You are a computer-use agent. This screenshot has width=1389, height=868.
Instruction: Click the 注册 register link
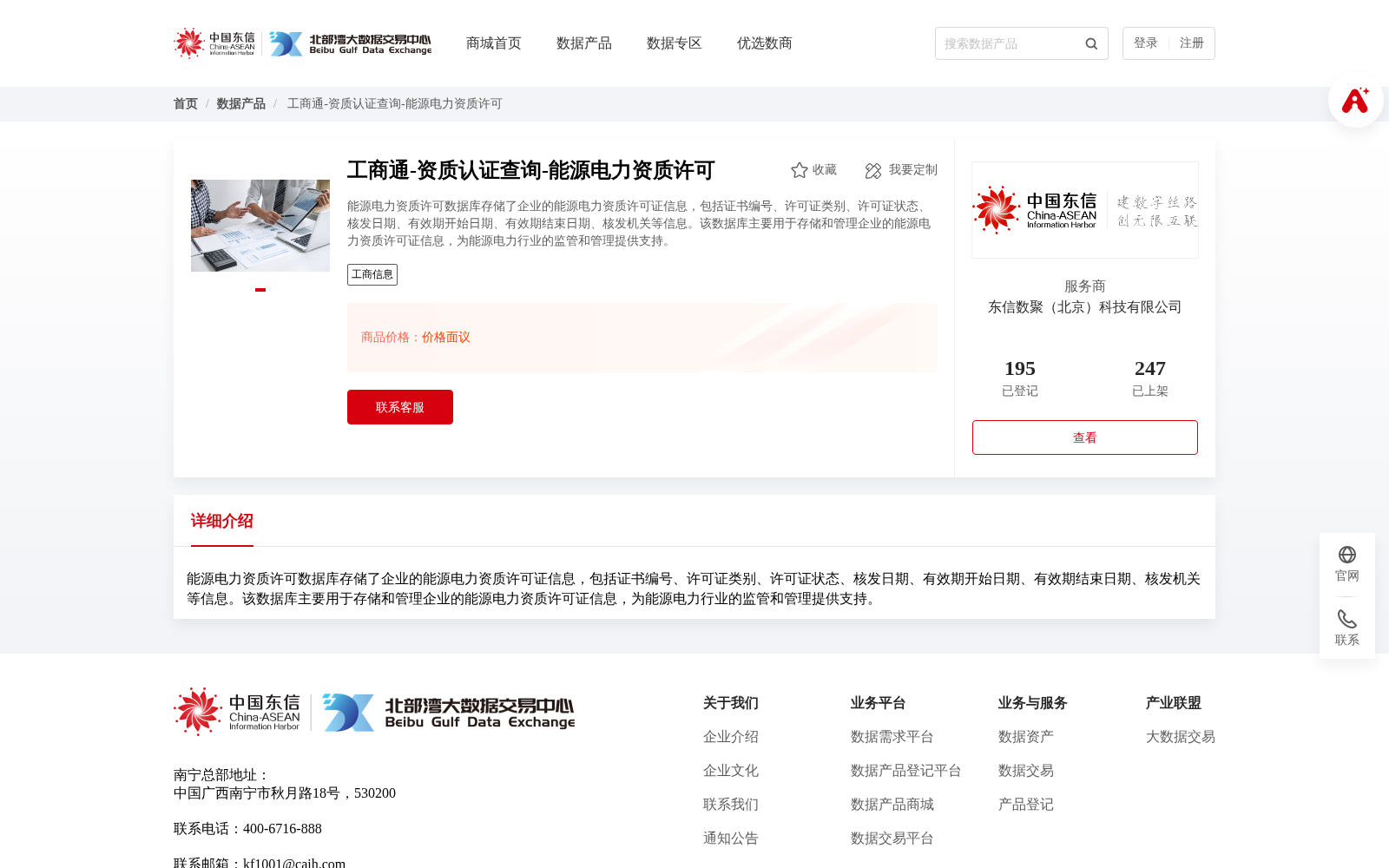pos(1192,43)
